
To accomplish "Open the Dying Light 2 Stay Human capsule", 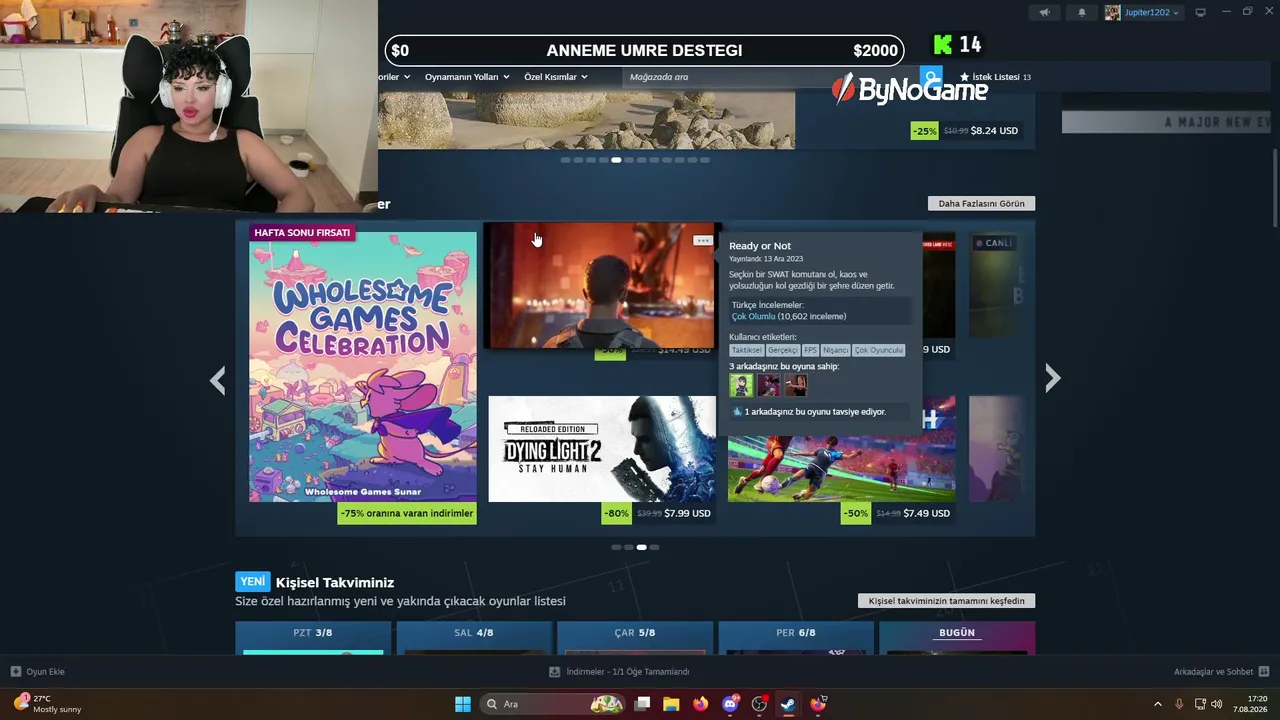I will click(x=602, y=449).
